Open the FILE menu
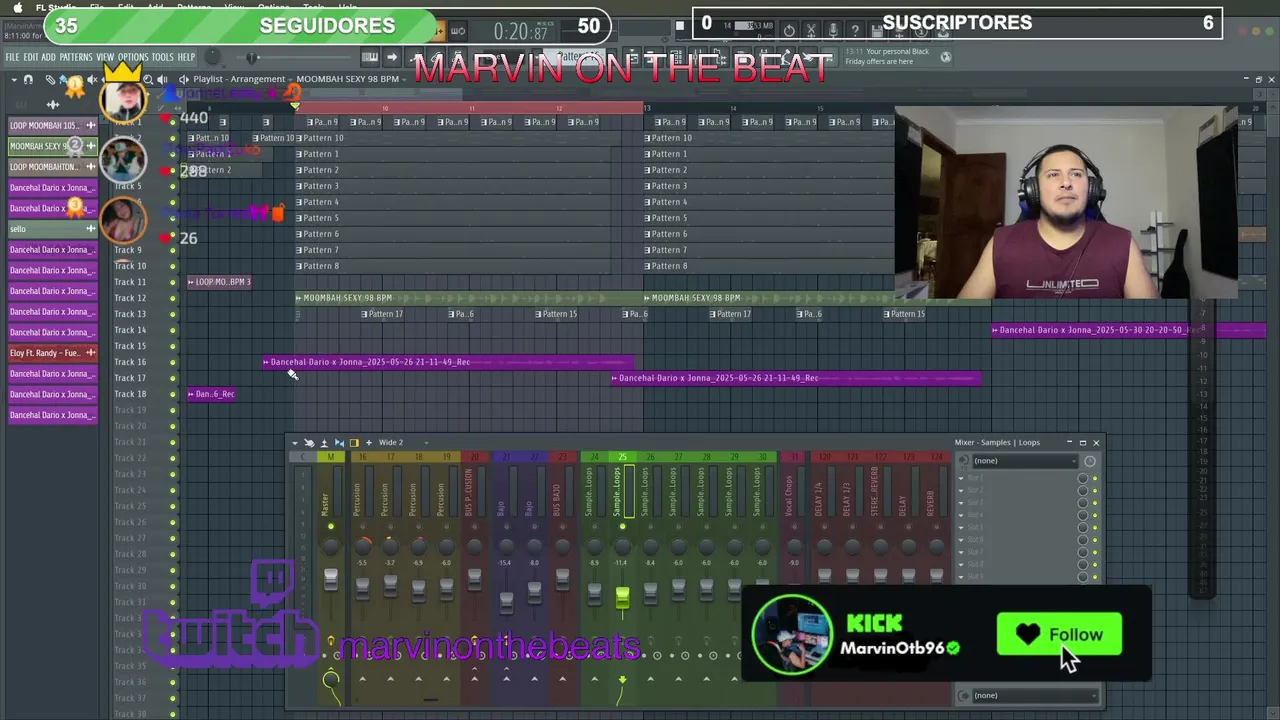 click(x=13, y=57)
